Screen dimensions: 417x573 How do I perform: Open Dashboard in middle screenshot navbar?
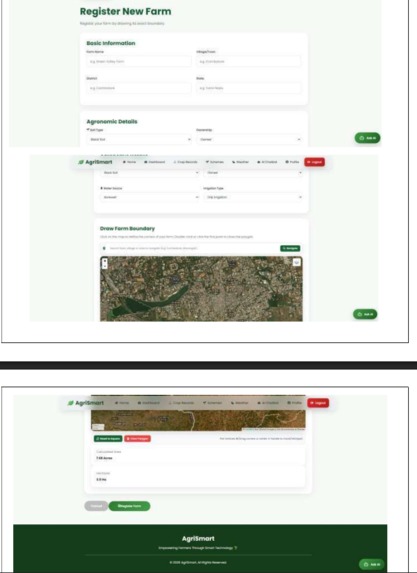(x=155, y=162)
